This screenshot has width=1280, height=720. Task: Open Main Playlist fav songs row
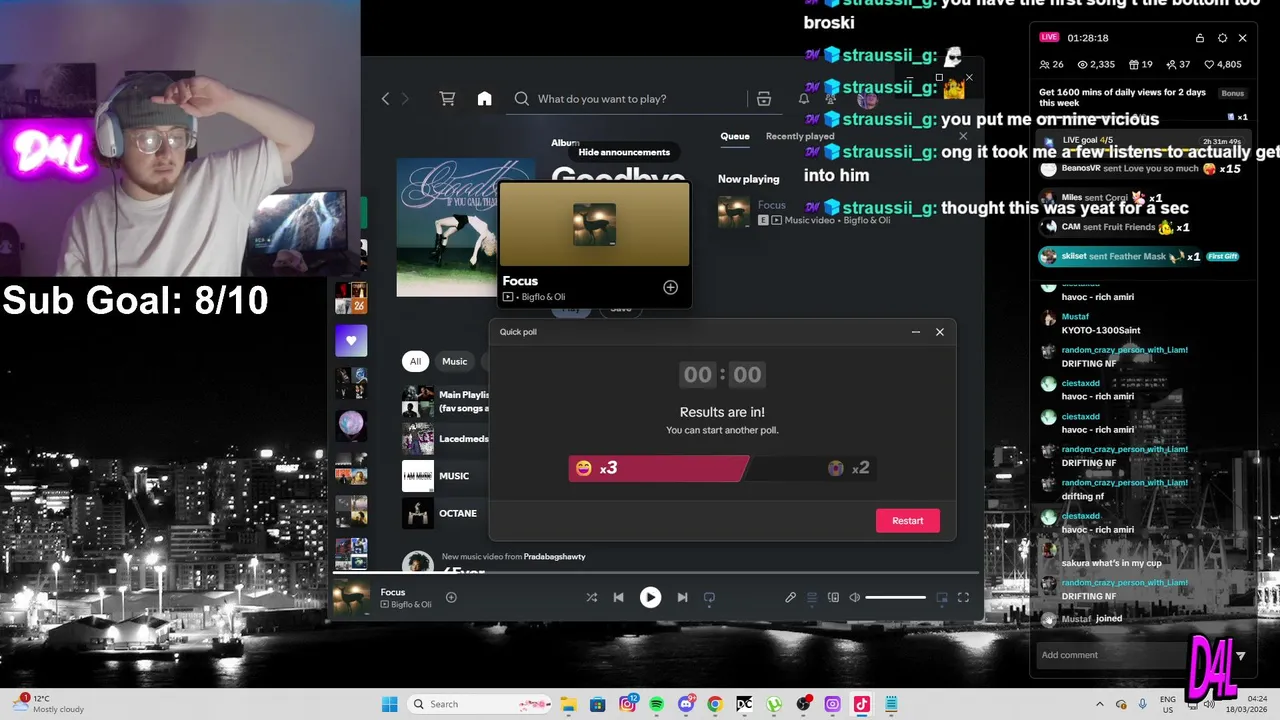pyautogui.click(x=445, y=401)
